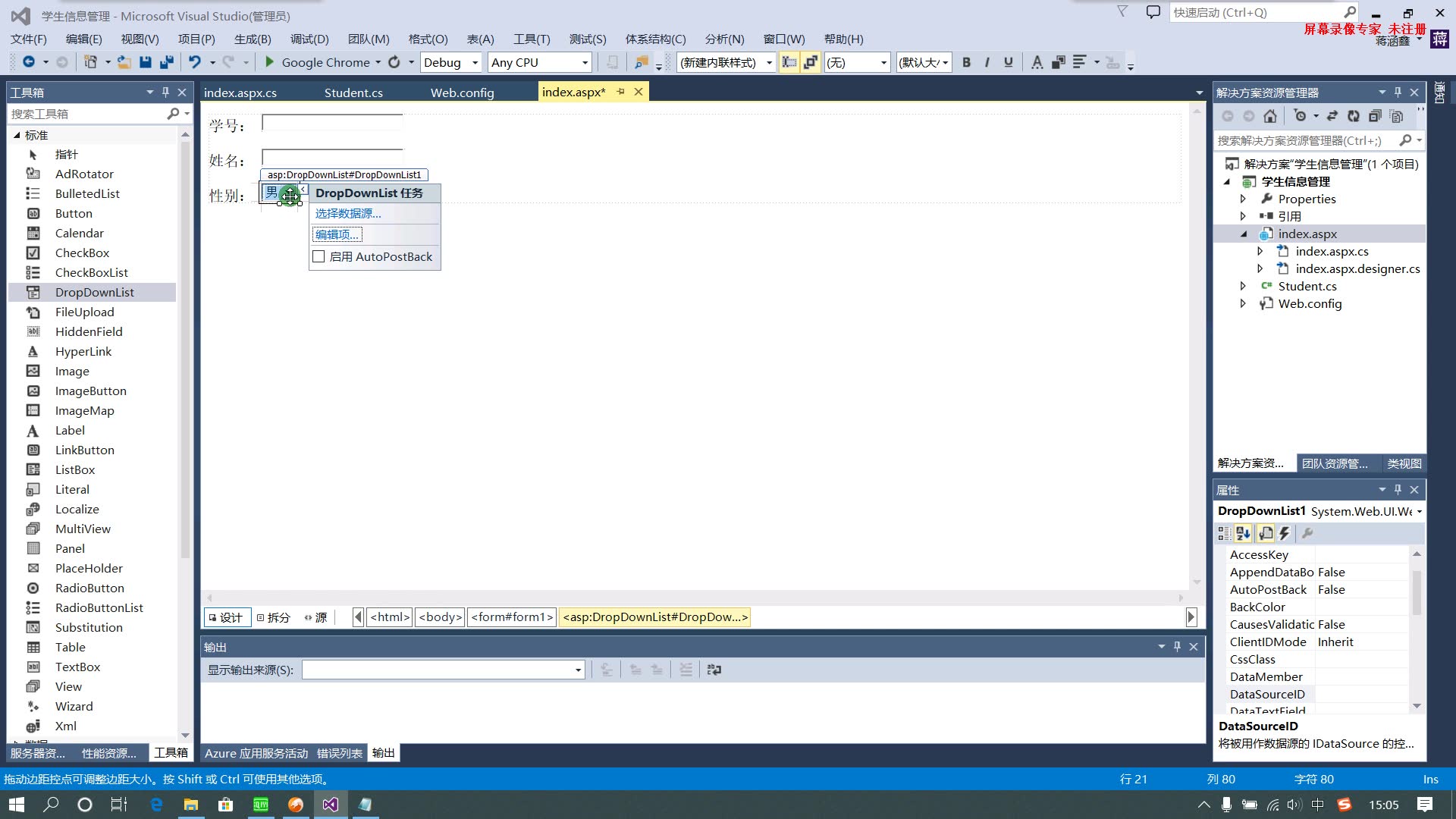Expand the Student.cs tree node
Viewport: 1456px width, 819px height.
(1243, 286)
